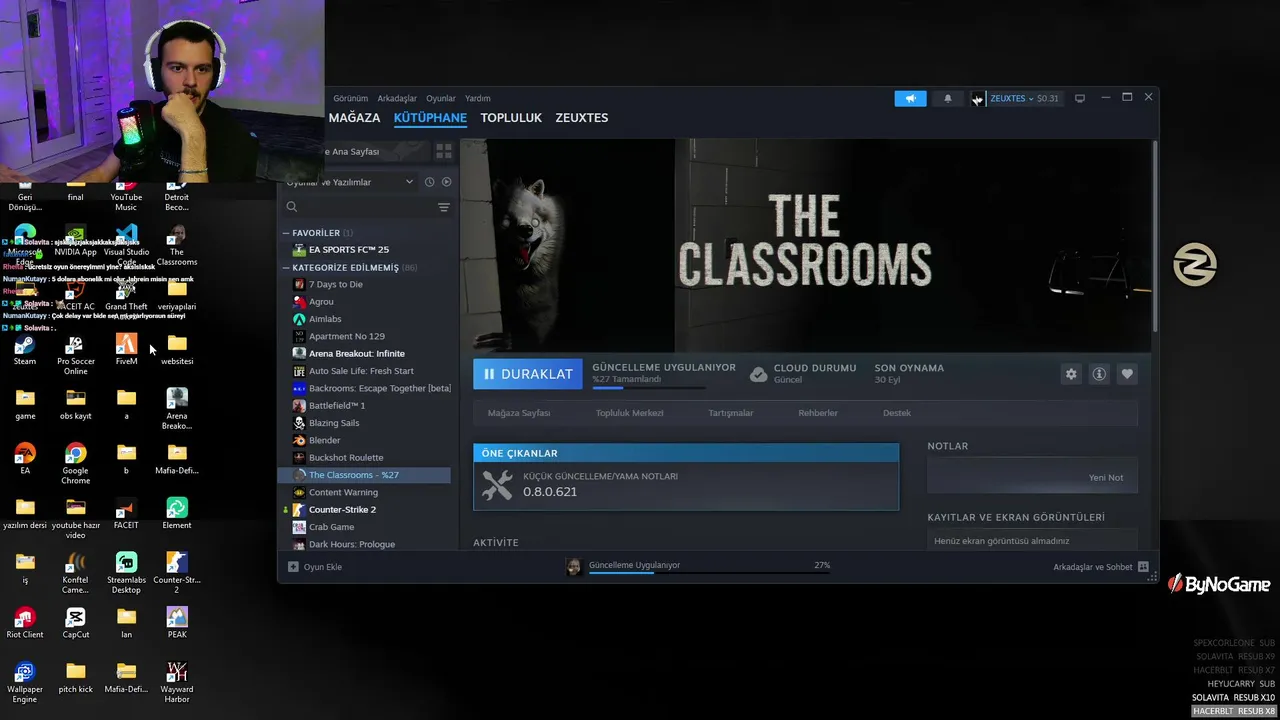The height and width of the screenshot is (720, 1280).
Task: Collapse the FAVORİLER category
Action: tap(286, 233)
